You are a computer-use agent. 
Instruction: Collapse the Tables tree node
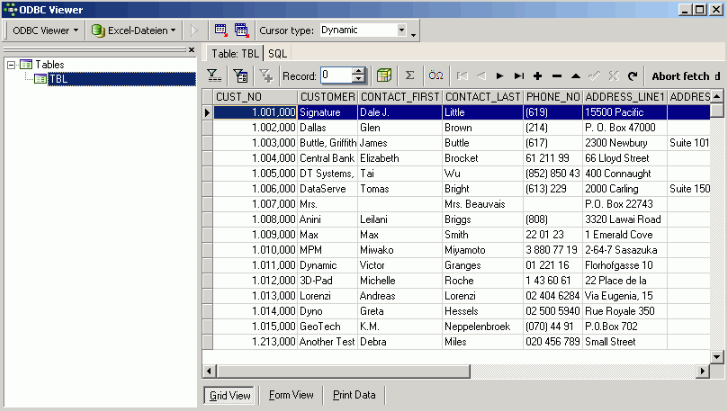(x=11, y=65)
